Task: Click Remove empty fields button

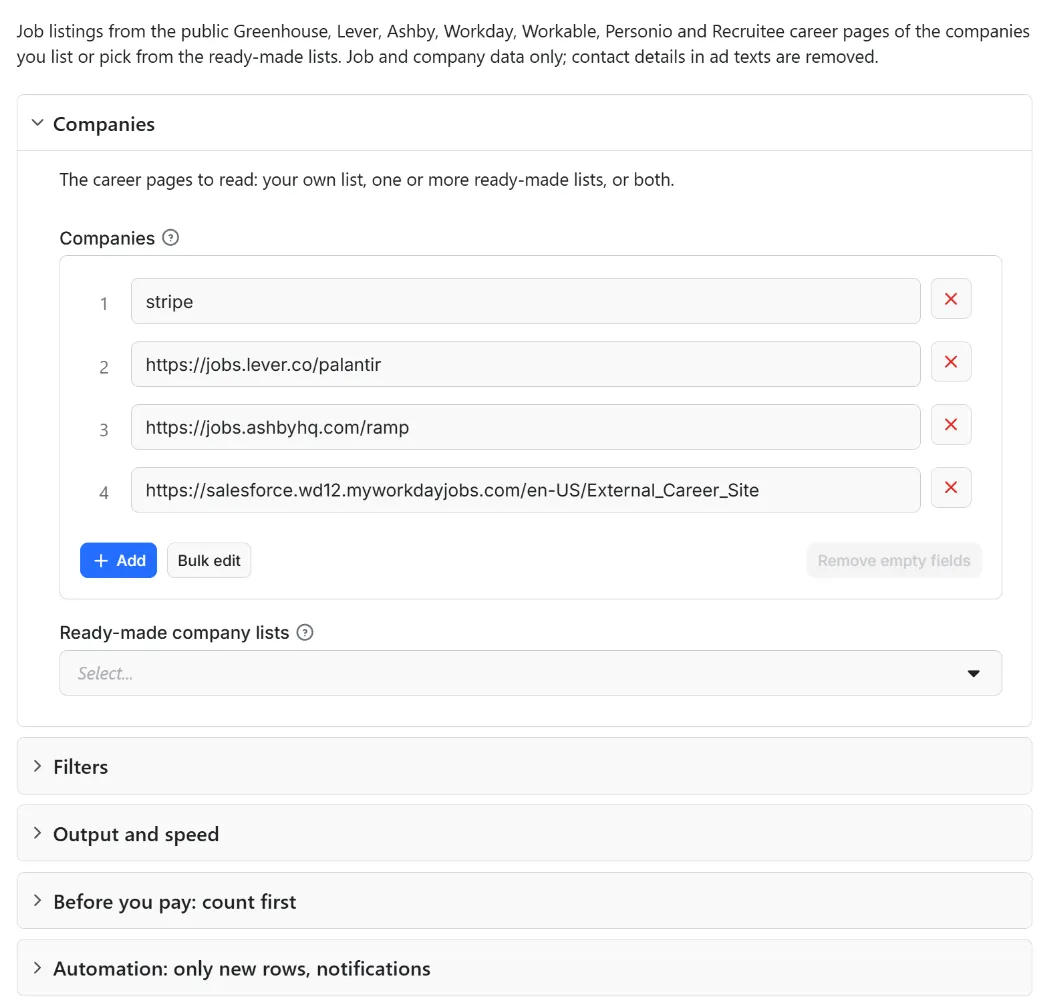Action: click(894, 560)
